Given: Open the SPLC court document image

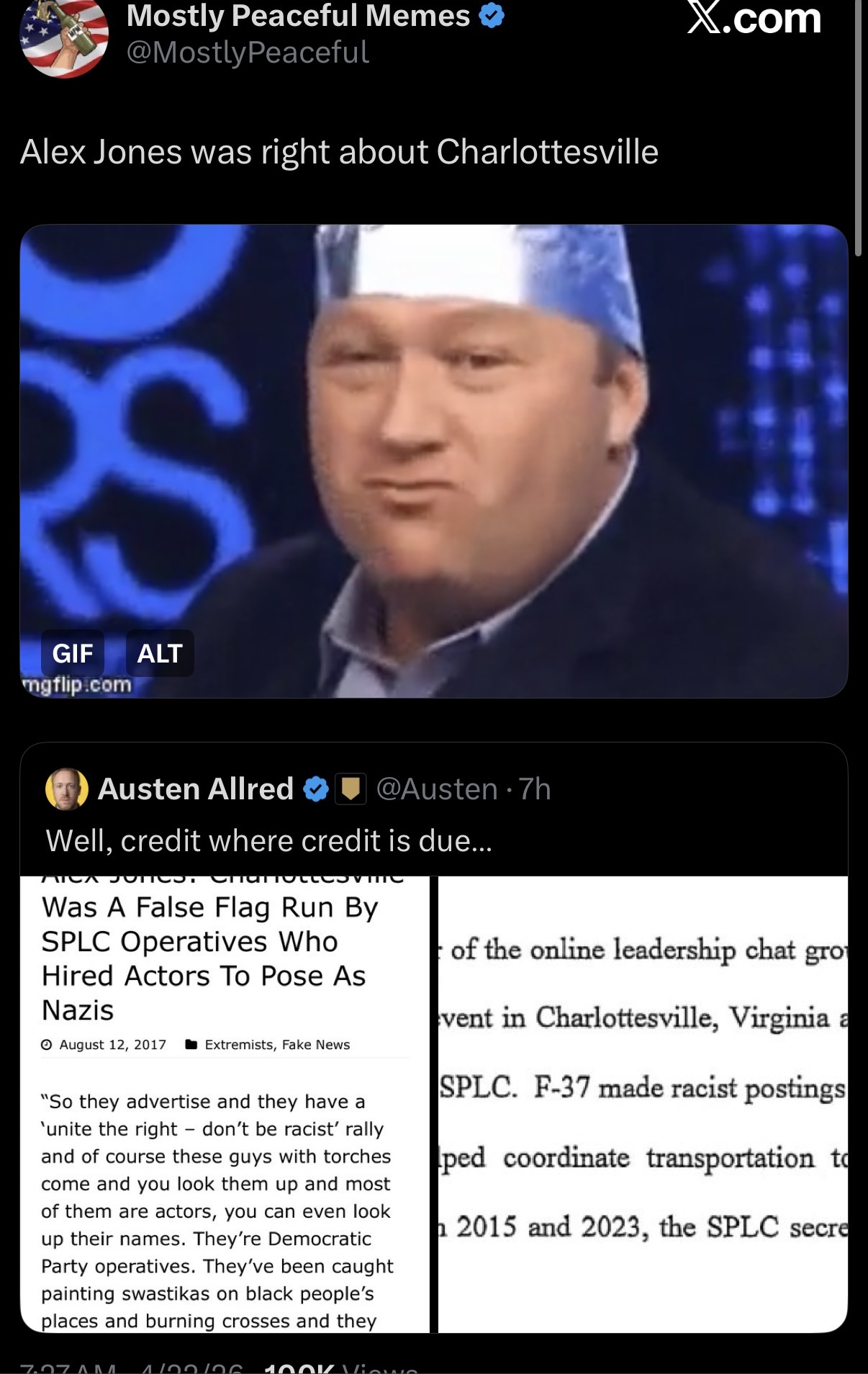Looking at the screenshot, I should (x=643, y=1104).
